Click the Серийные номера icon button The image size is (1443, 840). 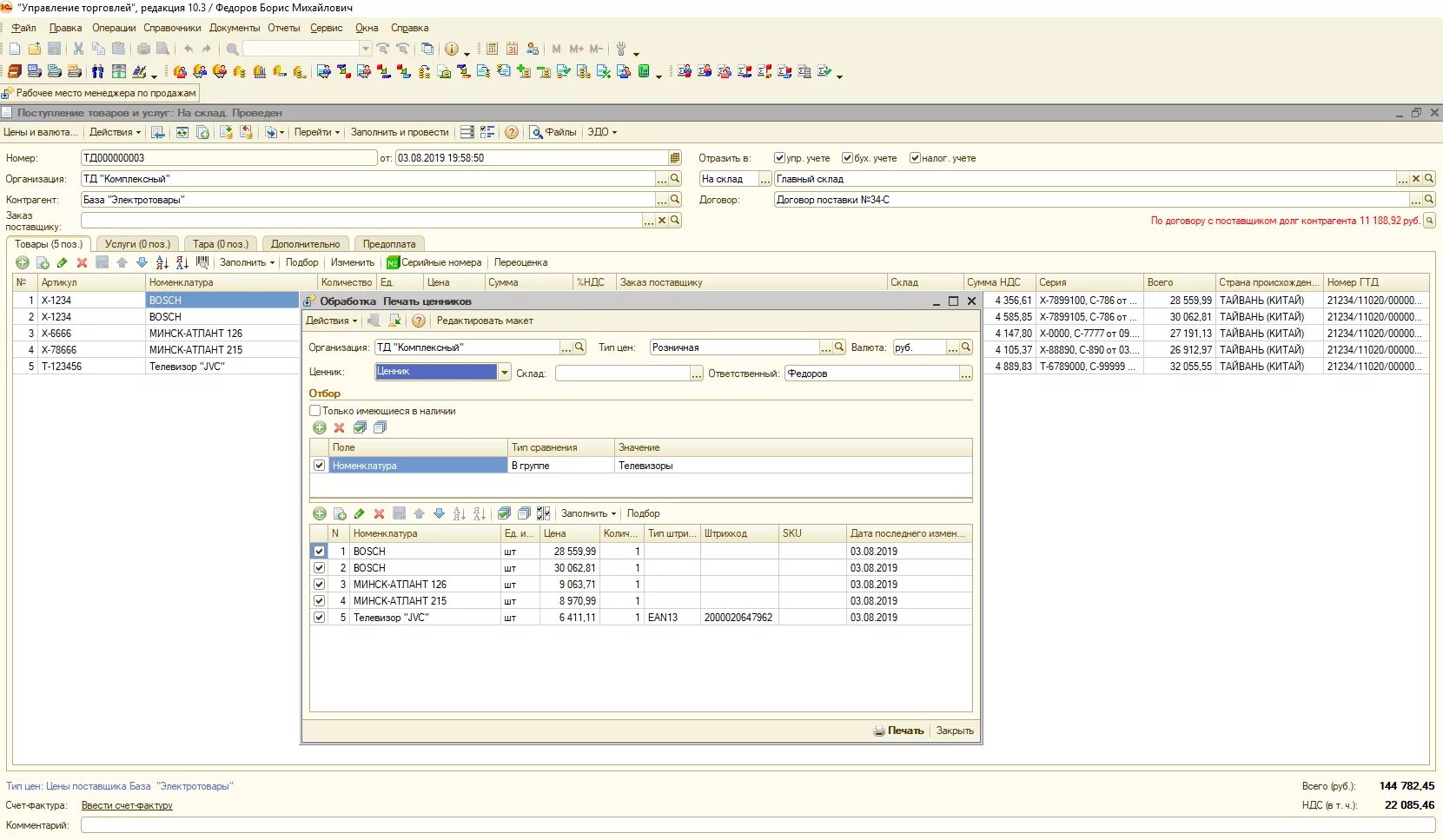pos(393,262)
